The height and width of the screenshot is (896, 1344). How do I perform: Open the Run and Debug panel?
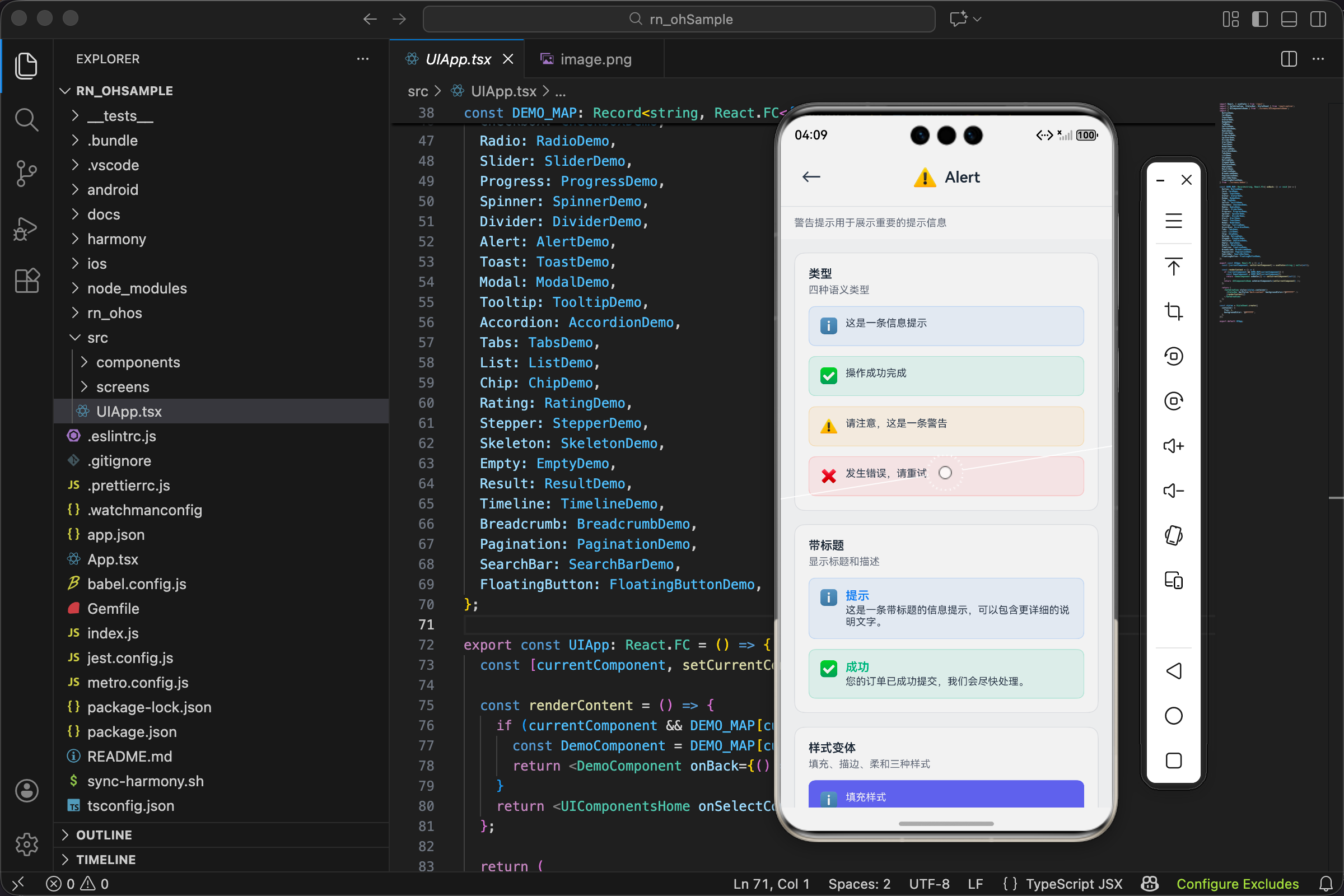pos(26,228)
